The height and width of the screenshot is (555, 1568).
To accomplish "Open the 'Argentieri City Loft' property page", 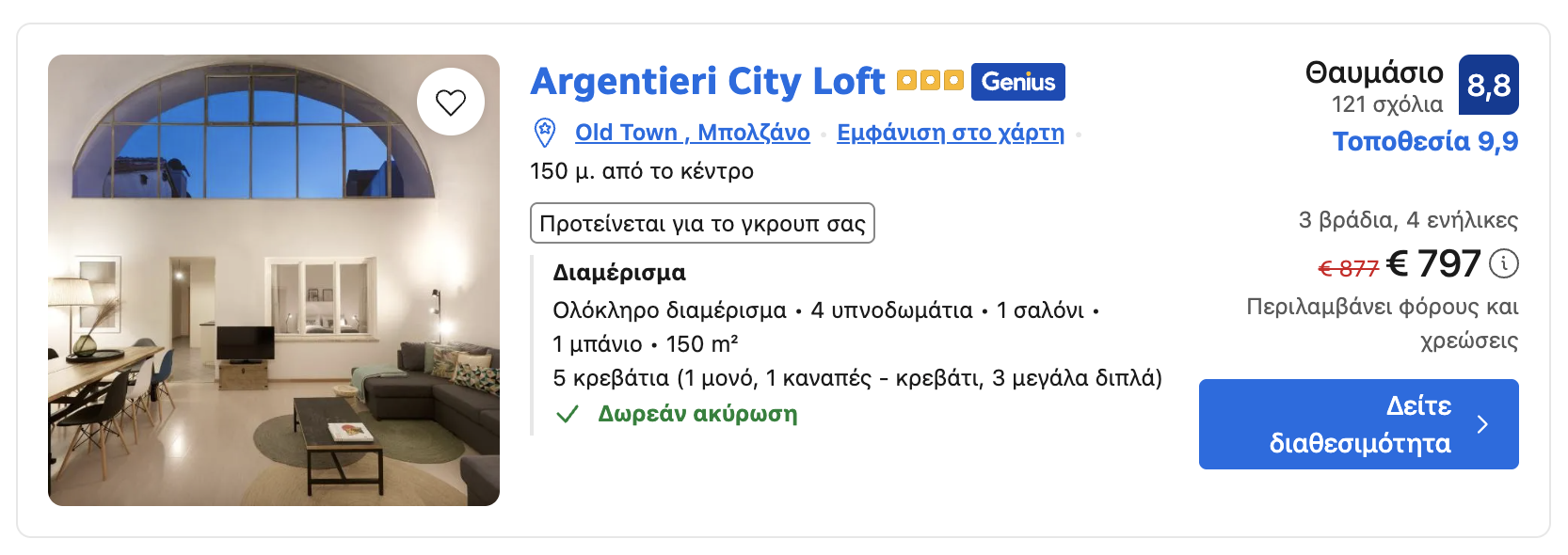I will (706, 82).
